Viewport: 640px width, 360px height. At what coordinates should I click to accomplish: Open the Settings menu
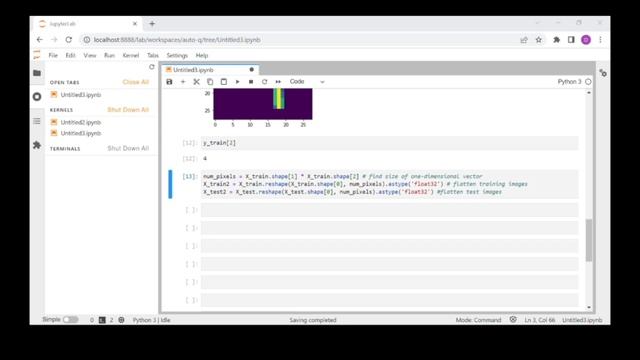[177, 55]
